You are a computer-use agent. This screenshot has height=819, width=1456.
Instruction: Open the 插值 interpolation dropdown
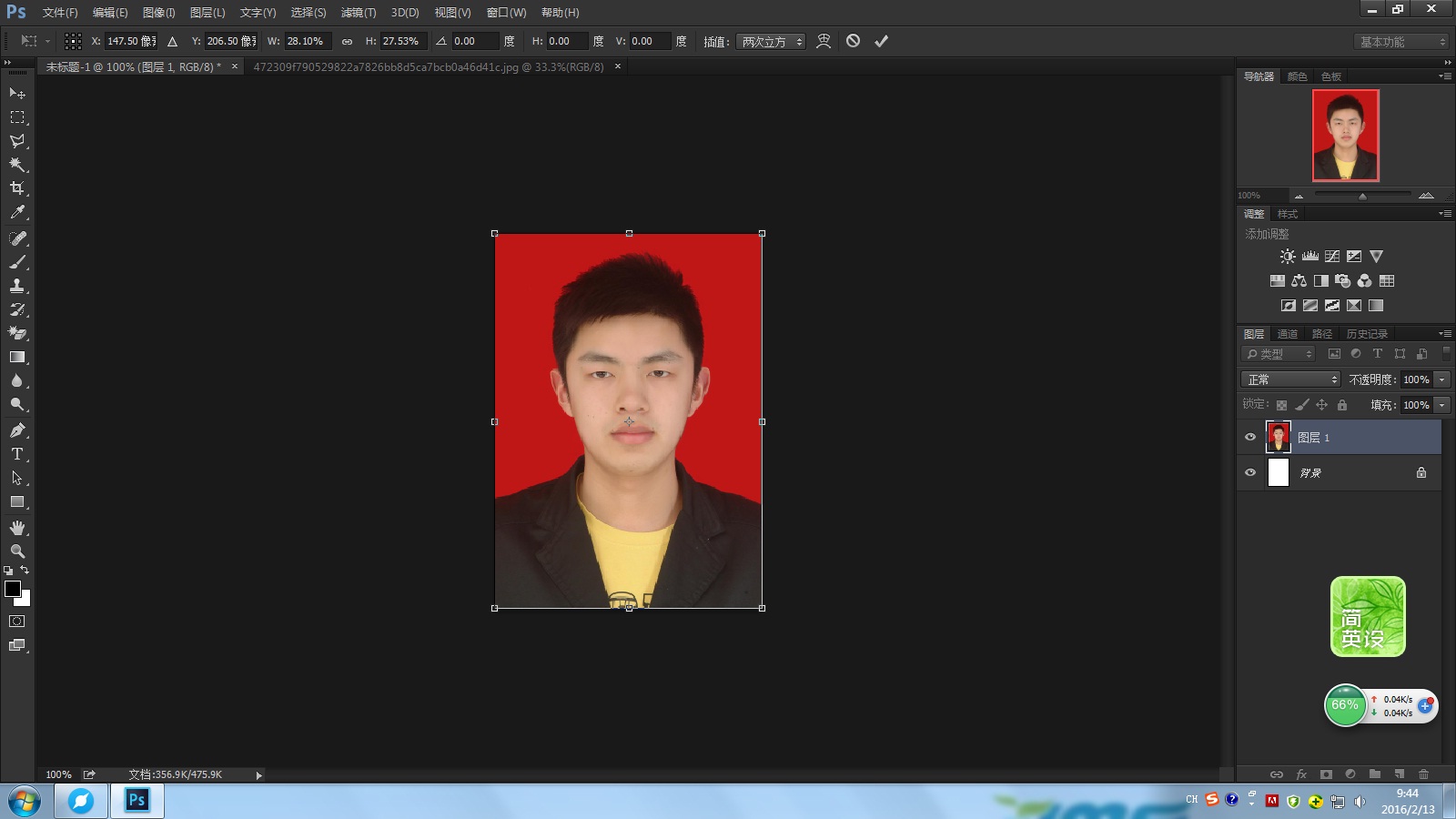coord(772,42)
